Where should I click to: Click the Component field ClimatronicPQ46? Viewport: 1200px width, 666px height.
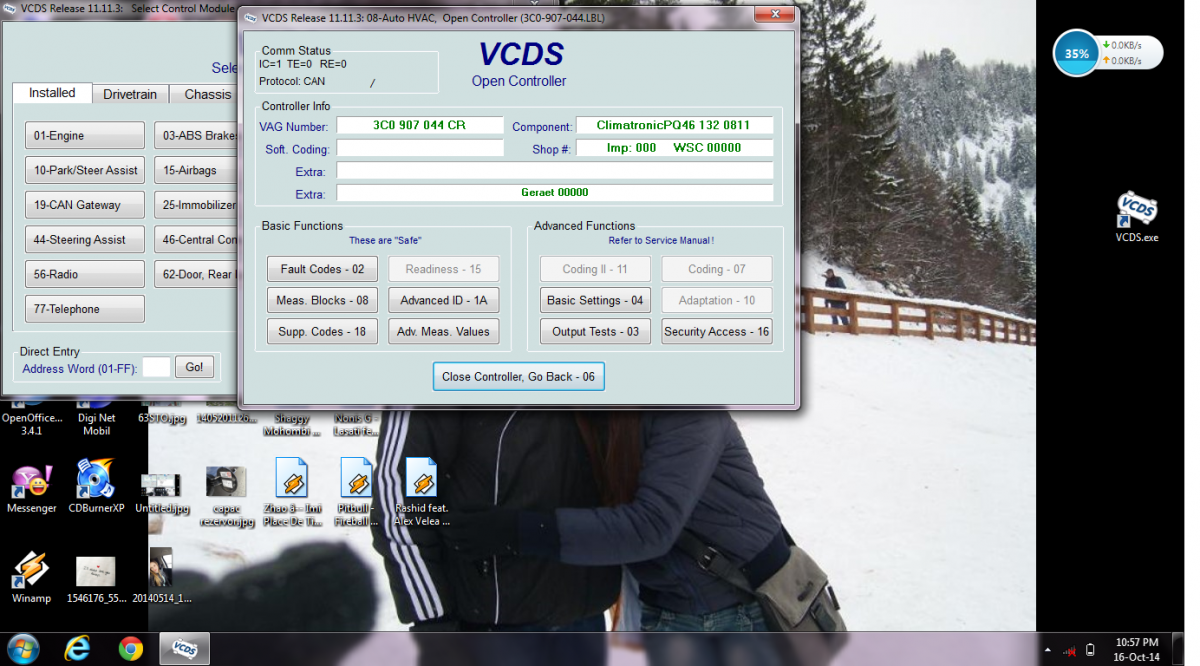pyautogui.click(x=674, y=125)
